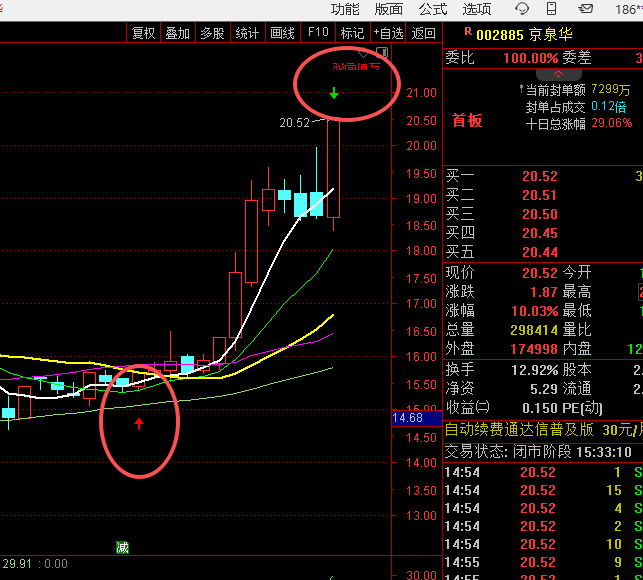Collapse the limit-up info panel with the red chevron
The height and width of the screenshot is (580, 643).
point(559,74)
